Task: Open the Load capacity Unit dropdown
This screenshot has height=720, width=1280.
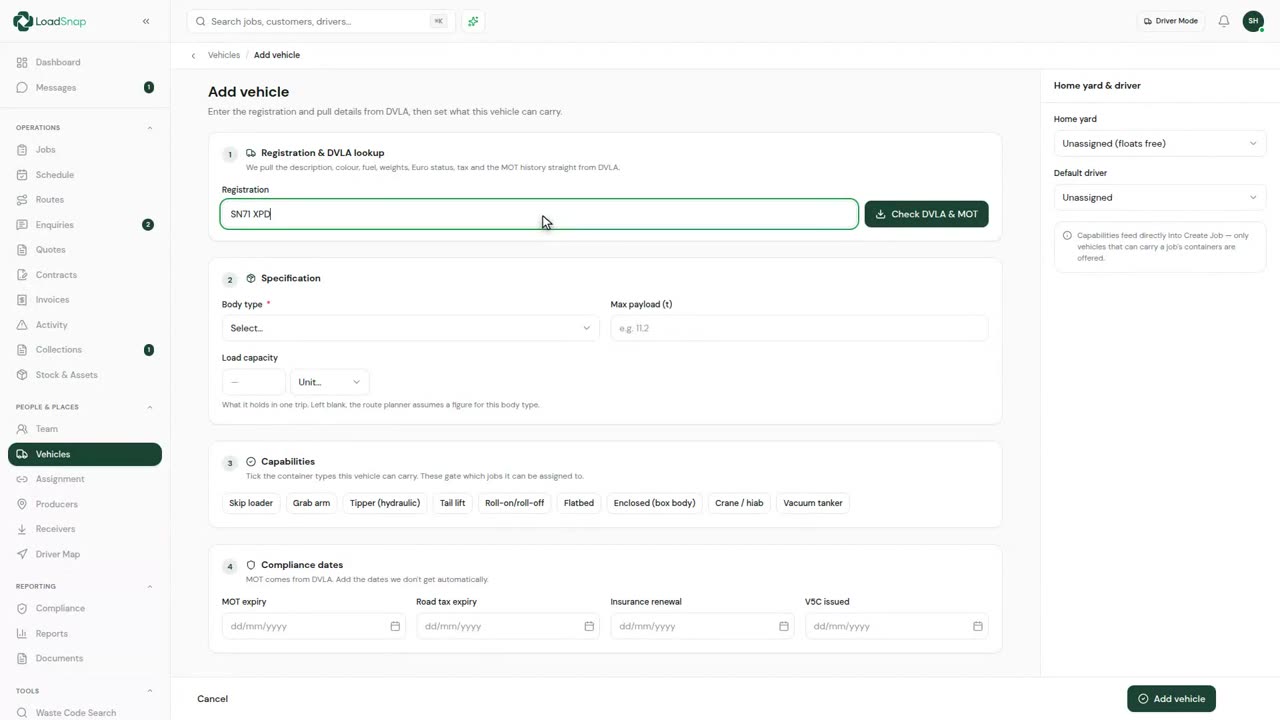Action: pos(329,382)
